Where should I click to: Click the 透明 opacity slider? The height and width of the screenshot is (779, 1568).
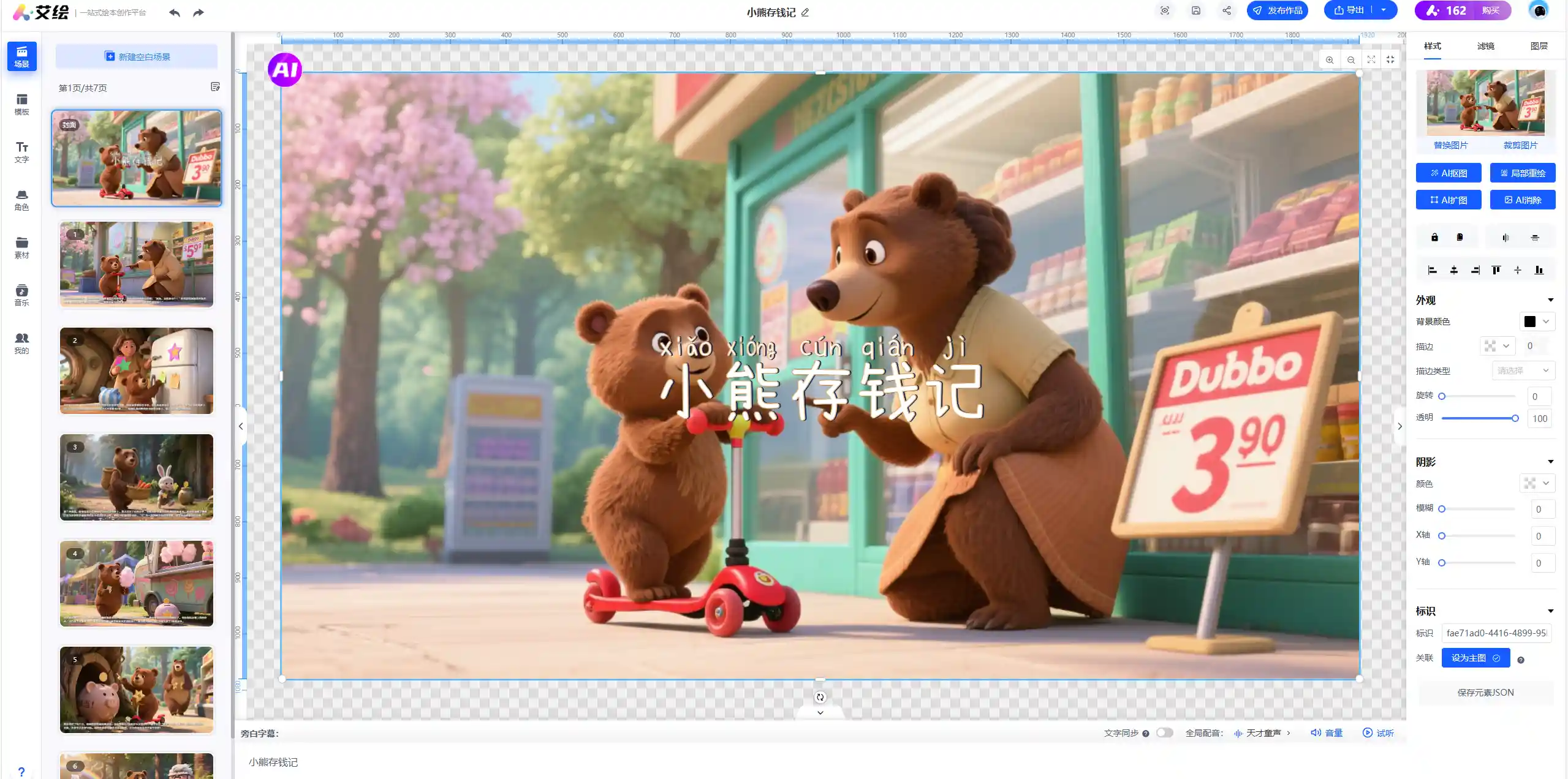click(1478, 418)
